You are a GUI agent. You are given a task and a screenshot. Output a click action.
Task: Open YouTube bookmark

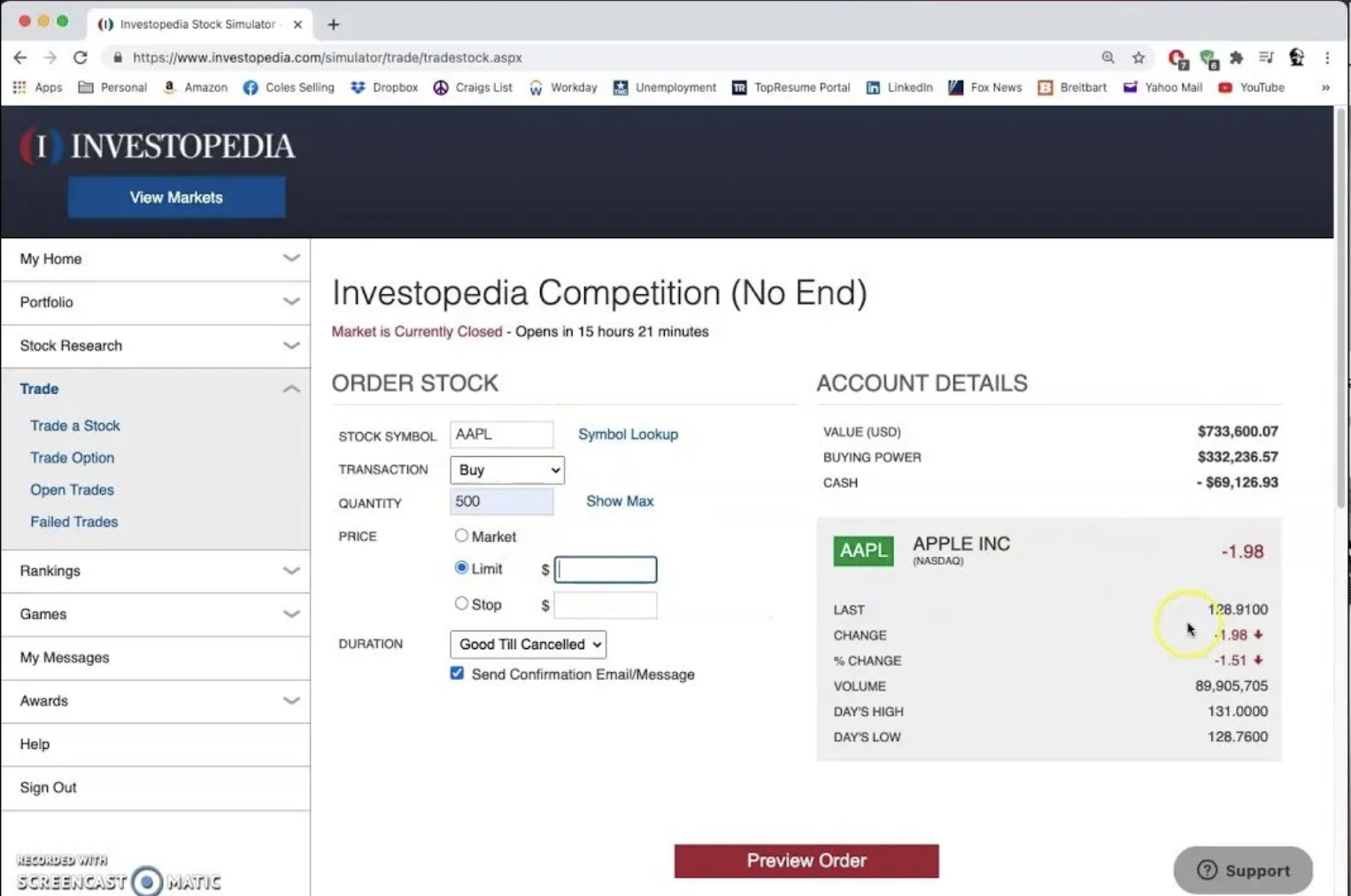[x=1251, y=88]
